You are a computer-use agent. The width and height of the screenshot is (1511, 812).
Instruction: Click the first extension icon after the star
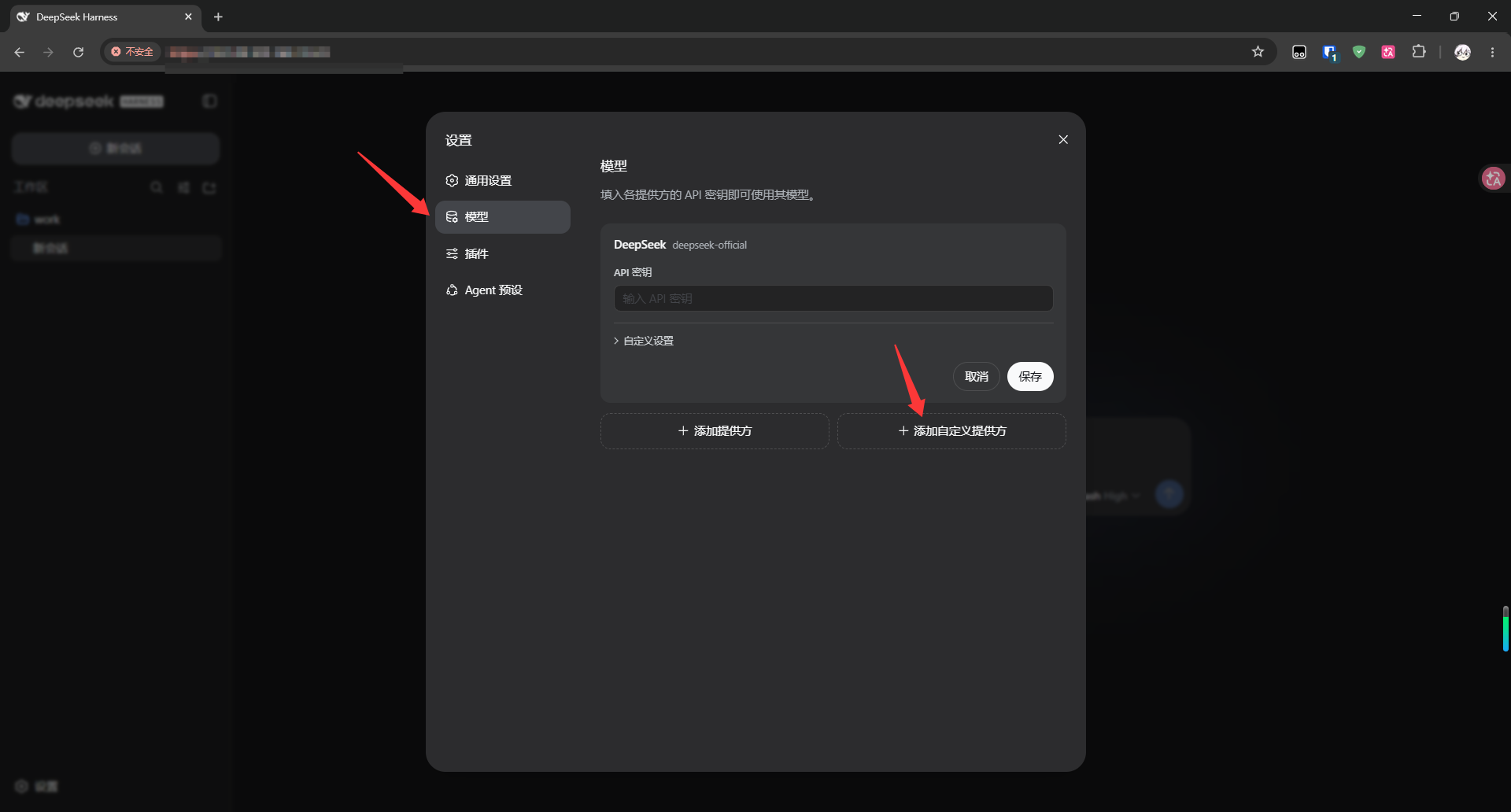click(1299, 52)
